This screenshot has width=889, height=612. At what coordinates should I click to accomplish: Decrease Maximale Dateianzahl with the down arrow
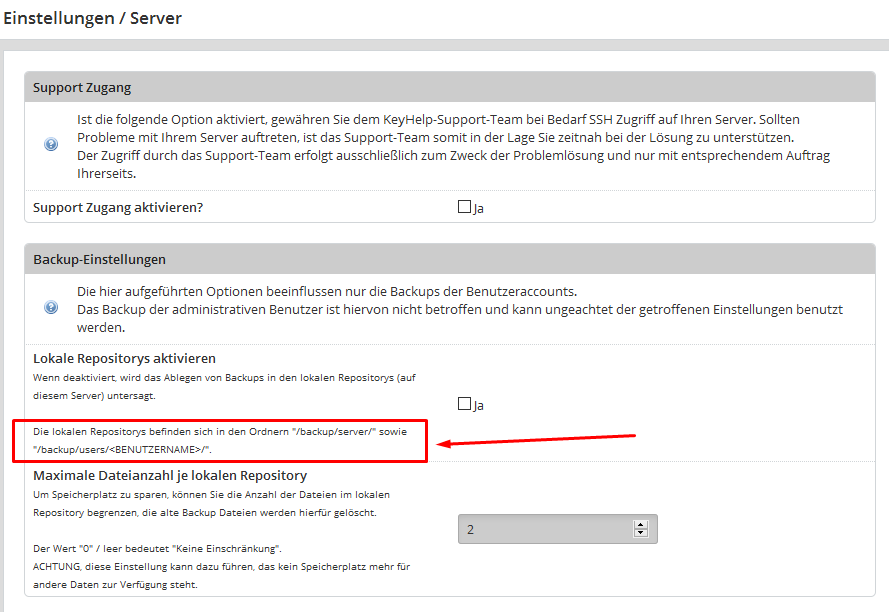tap(641, 533)
